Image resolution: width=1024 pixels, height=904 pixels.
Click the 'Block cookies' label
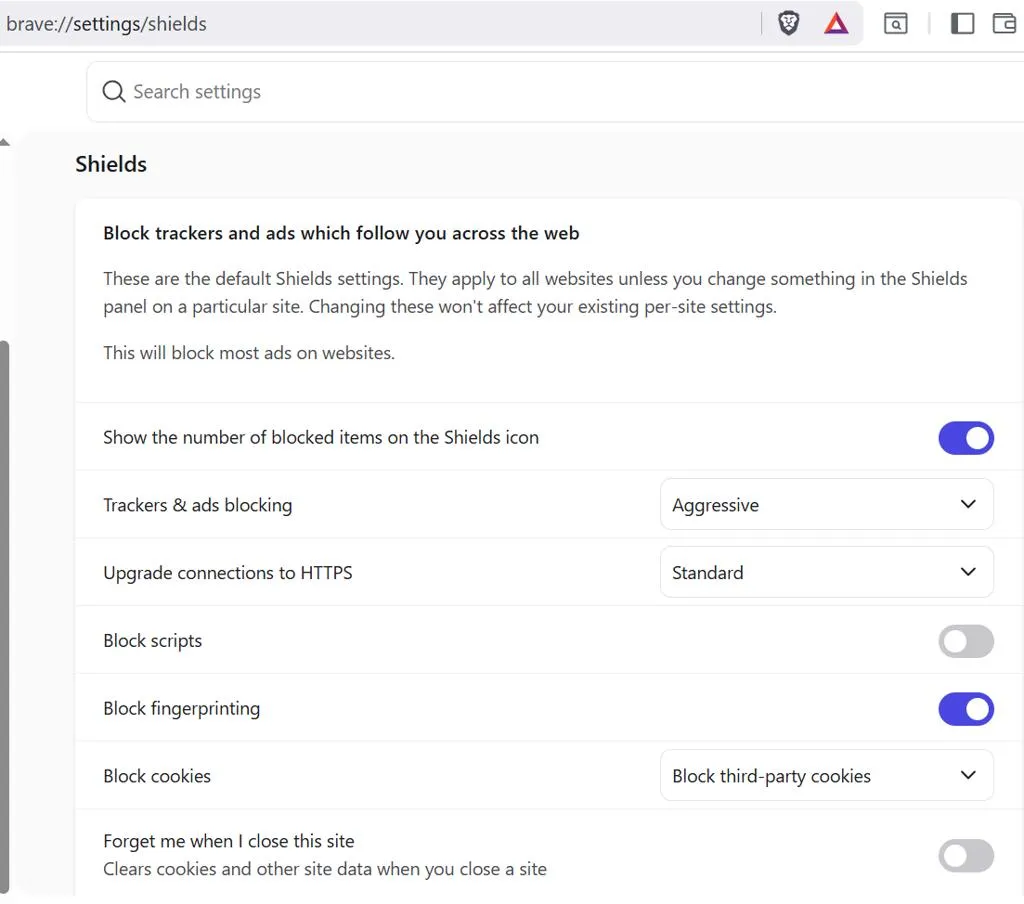pyautogui.click(x=157, y=776)
